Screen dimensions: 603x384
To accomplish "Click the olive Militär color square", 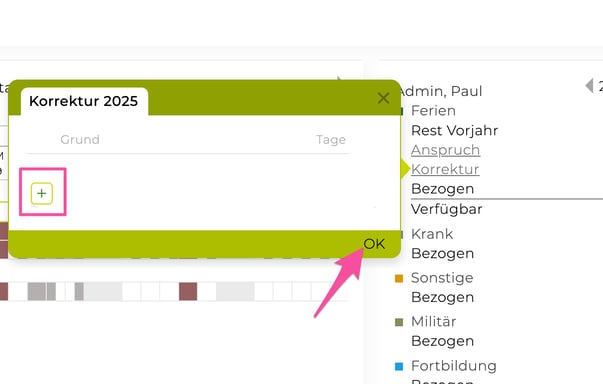I will pyautogui.click(x=399, y=322).
